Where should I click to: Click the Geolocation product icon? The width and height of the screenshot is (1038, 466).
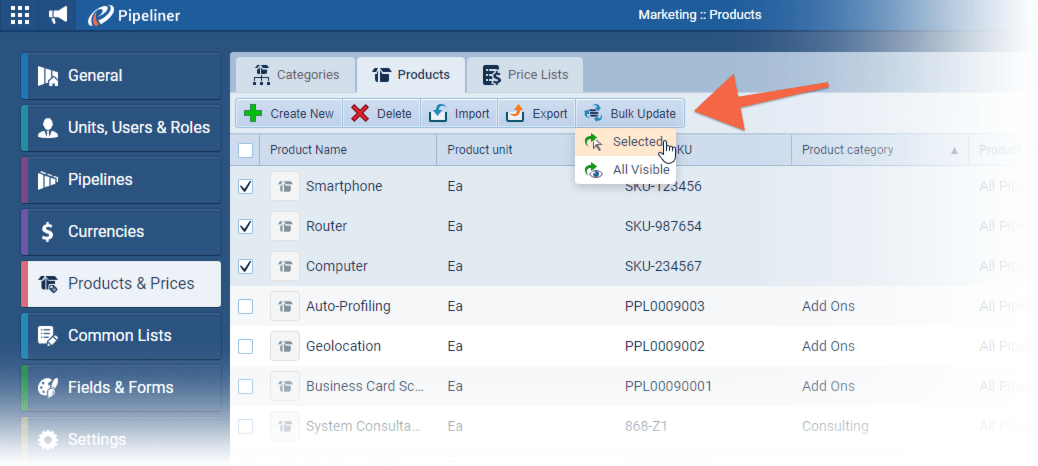[285, 346]
